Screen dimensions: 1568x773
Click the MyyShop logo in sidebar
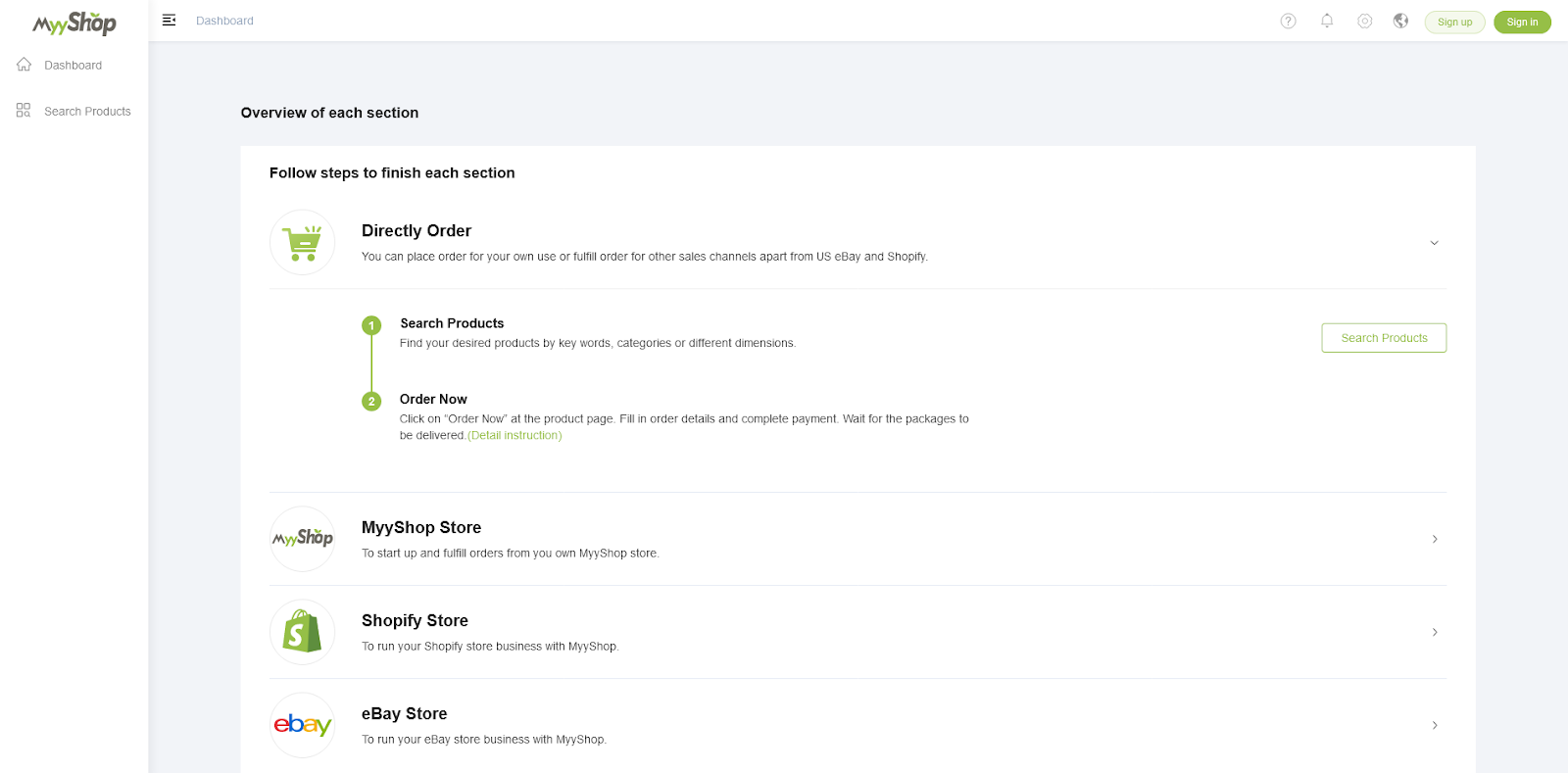pyautogui.click(x=74, y=23)
